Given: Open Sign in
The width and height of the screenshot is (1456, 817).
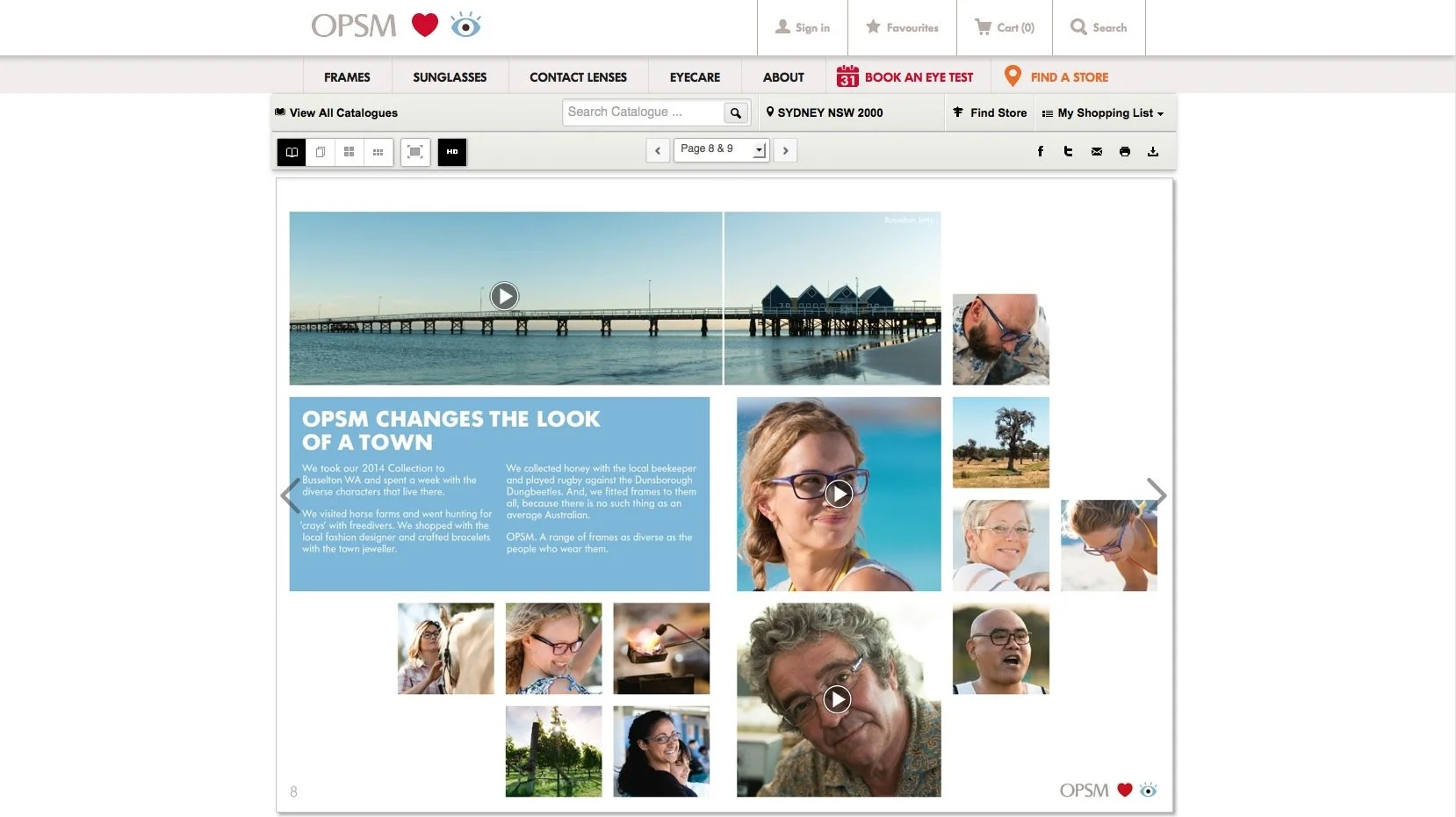Looking at the screenshot, I should pyautogui.click(x=803, y=27).
